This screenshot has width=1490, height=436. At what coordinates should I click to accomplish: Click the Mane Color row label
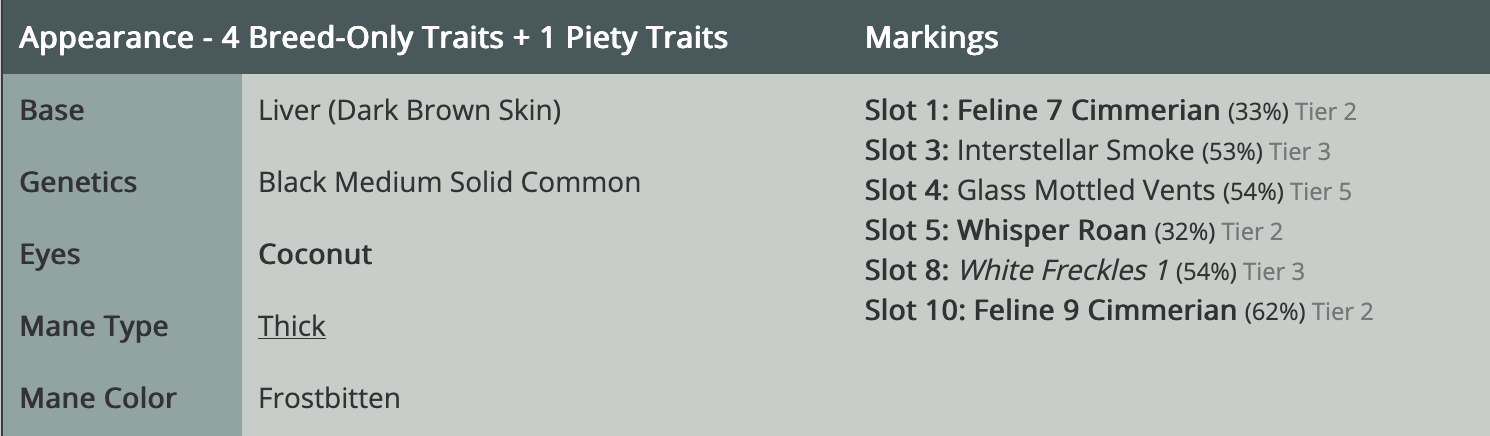98,398
